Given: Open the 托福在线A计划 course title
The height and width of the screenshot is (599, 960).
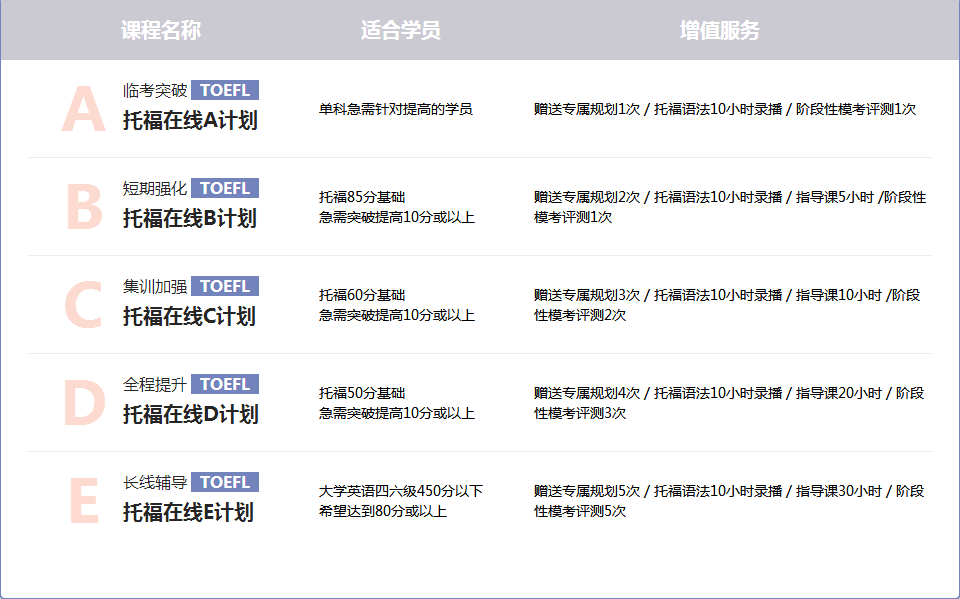Looking at the screenshot, I should point(190,121).
